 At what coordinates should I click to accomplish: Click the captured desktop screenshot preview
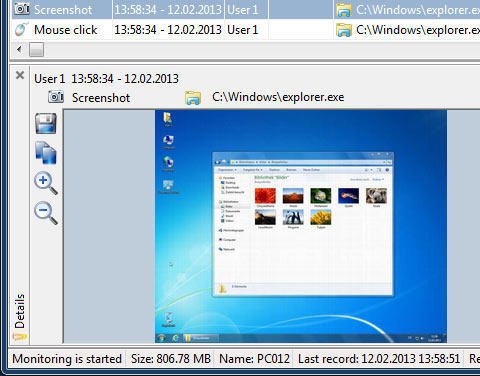tap(301, 226)
